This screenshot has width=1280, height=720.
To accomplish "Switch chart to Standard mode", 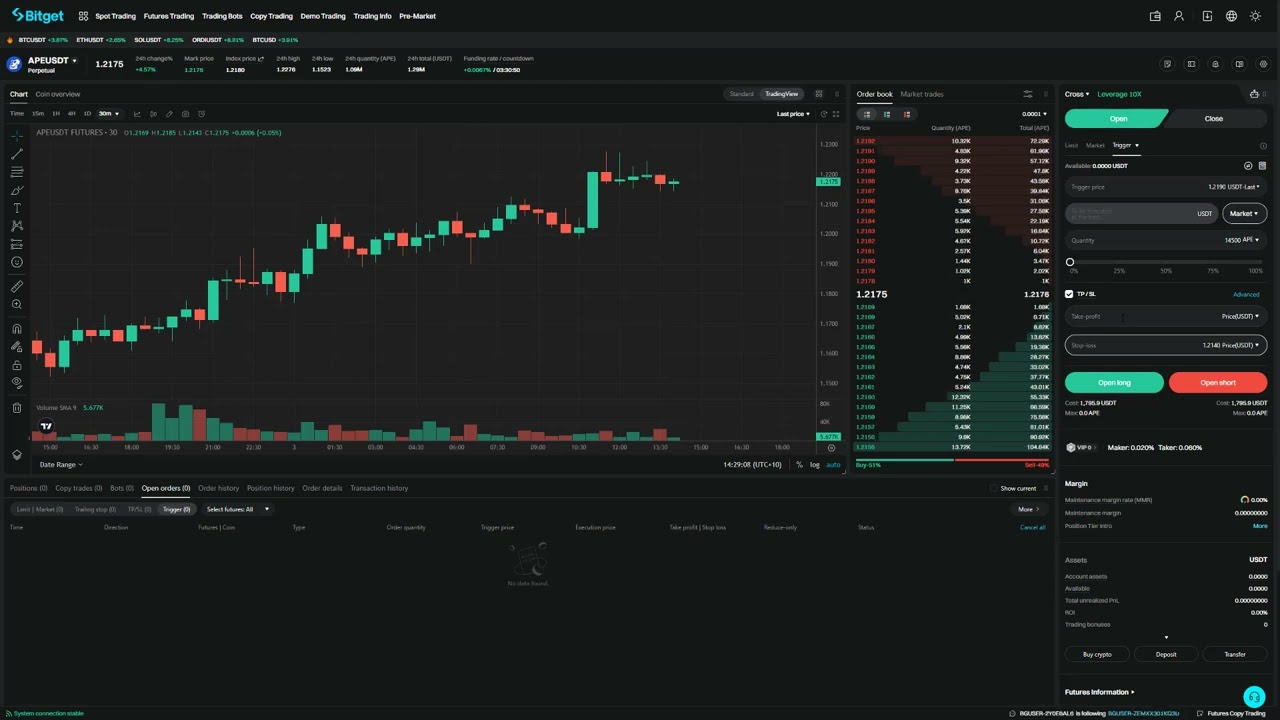I will pyautogui.click(x=742, y=94).
